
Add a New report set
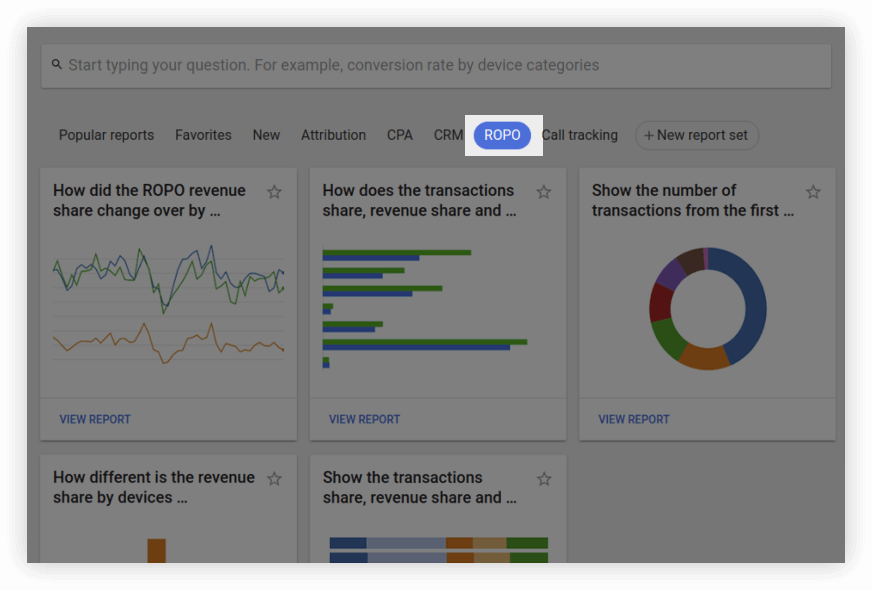coord(697,135)
